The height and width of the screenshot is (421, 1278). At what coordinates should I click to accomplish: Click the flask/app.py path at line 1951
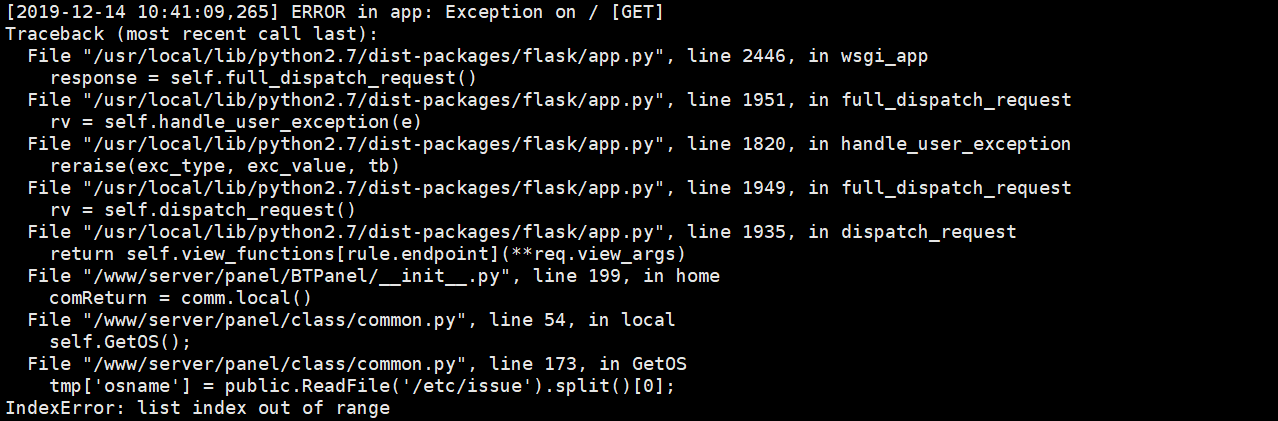tap(374, 100)
